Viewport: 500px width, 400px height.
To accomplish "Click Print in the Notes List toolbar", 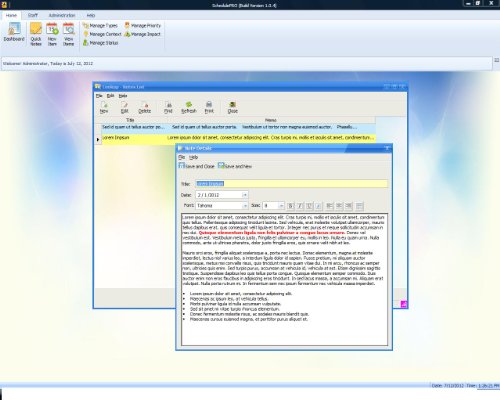I will pyautogui.click(x=209, y=108).
